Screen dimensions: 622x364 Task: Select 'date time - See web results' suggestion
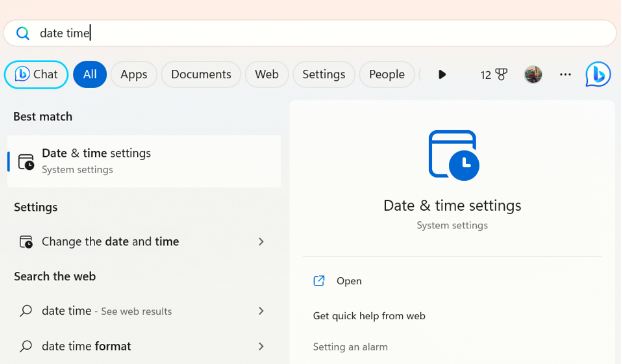click(144, 311)
